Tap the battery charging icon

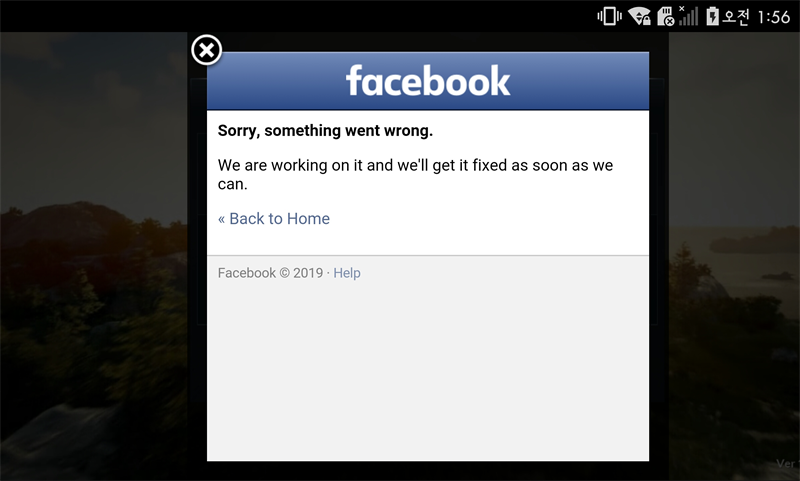[x=712, y=16]
